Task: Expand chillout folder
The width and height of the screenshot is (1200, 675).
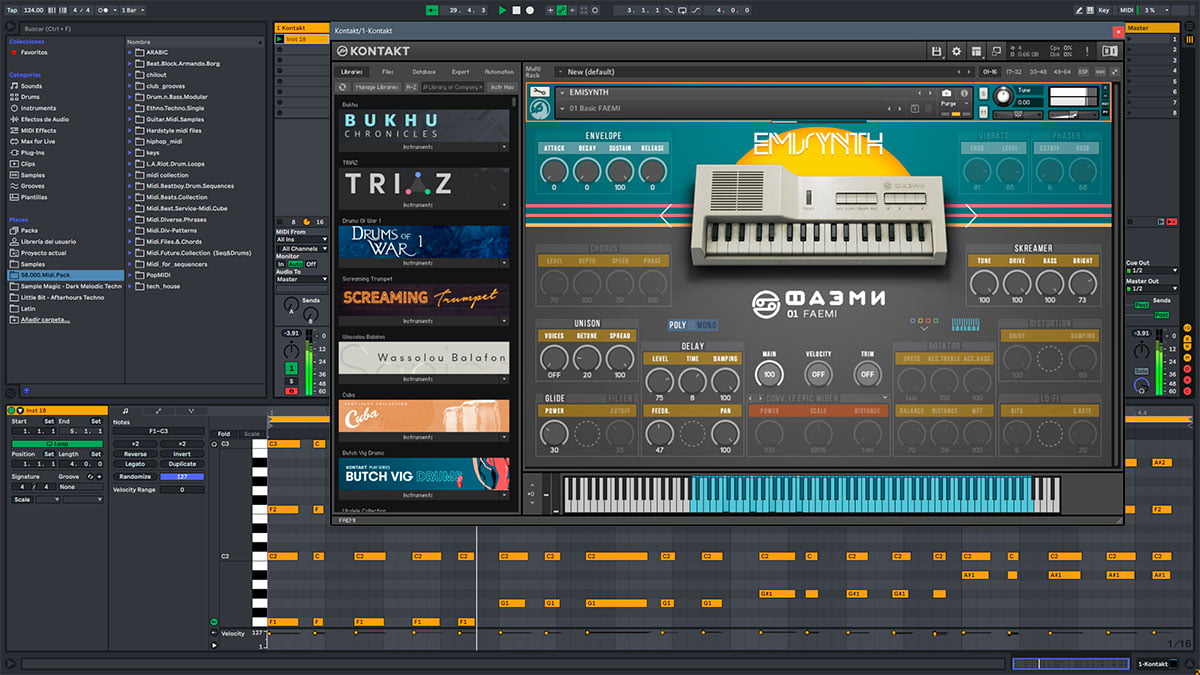Action: [131, 75]
